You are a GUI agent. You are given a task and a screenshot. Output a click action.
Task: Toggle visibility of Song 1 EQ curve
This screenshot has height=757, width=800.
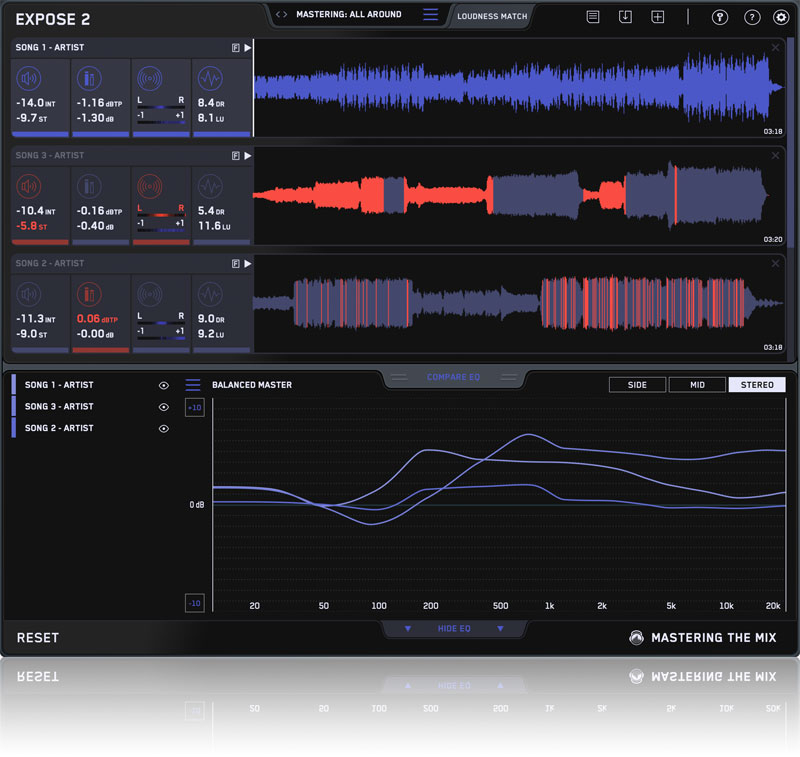click(x=163, y=385)
